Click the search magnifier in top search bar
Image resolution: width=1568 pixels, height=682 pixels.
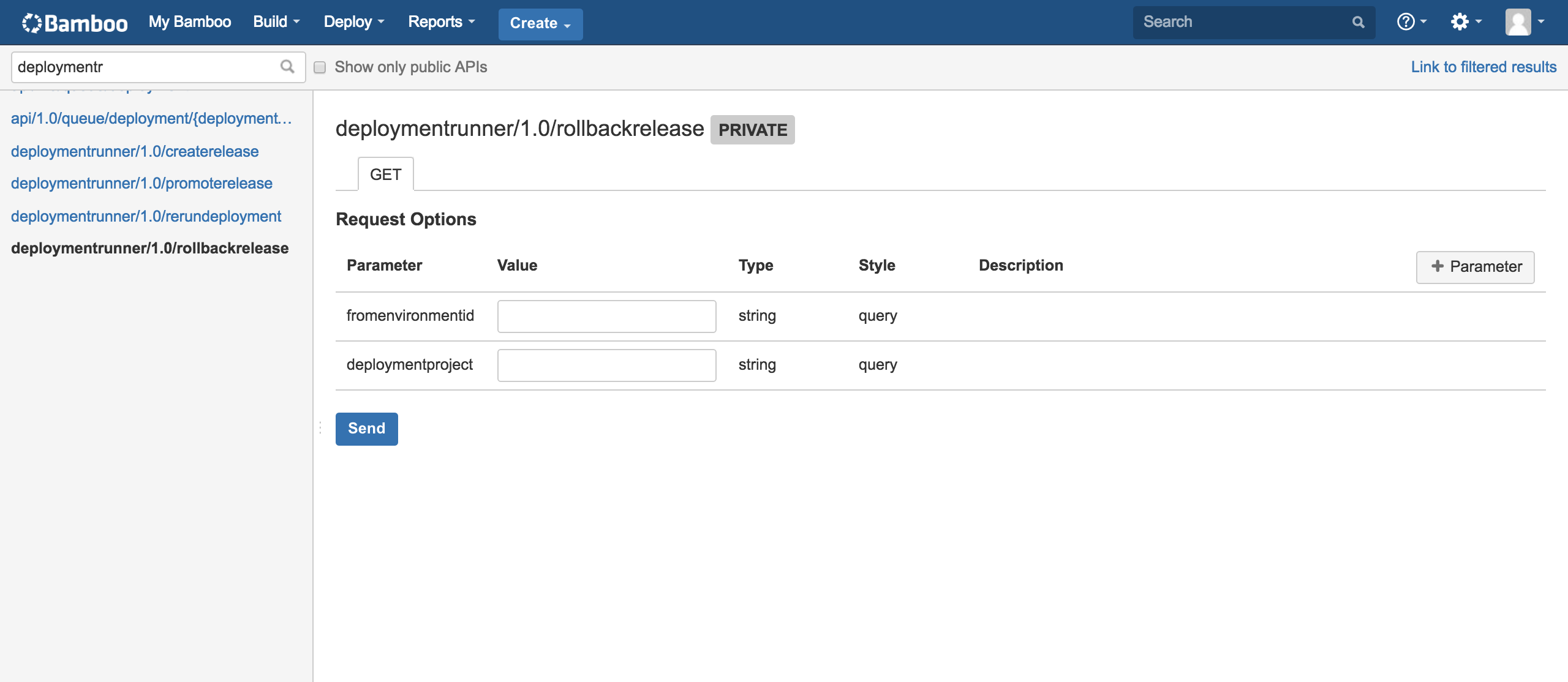pos(1358,23)
